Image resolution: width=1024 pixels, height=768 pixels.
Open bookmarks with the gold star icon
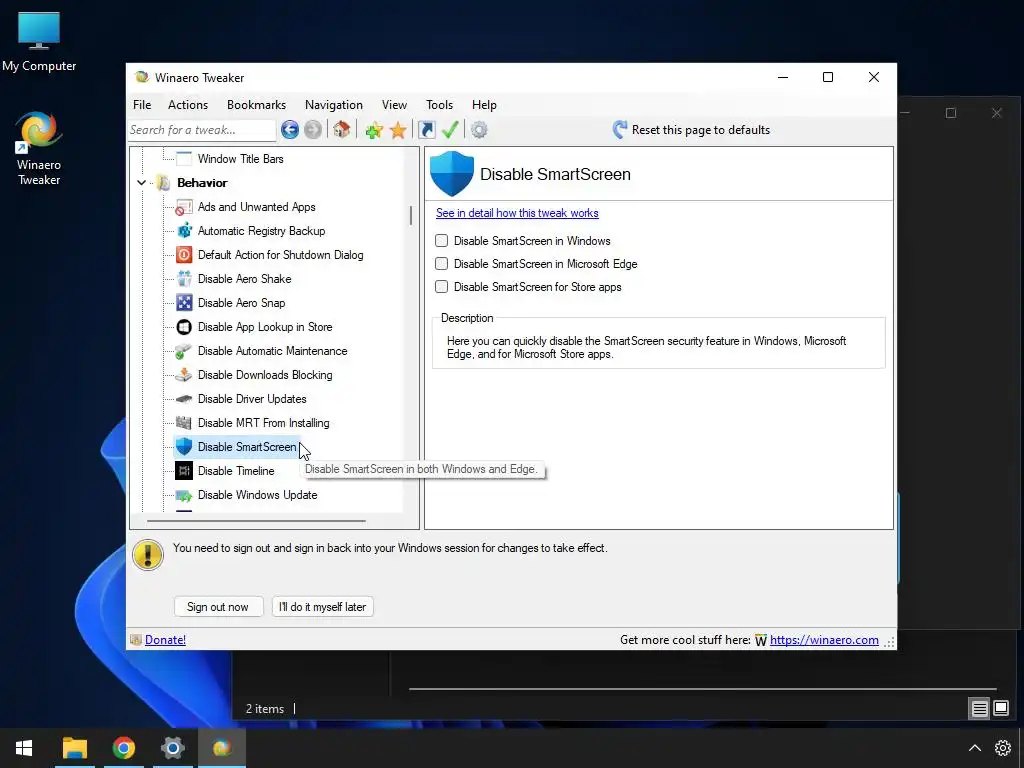coord(398,130)
